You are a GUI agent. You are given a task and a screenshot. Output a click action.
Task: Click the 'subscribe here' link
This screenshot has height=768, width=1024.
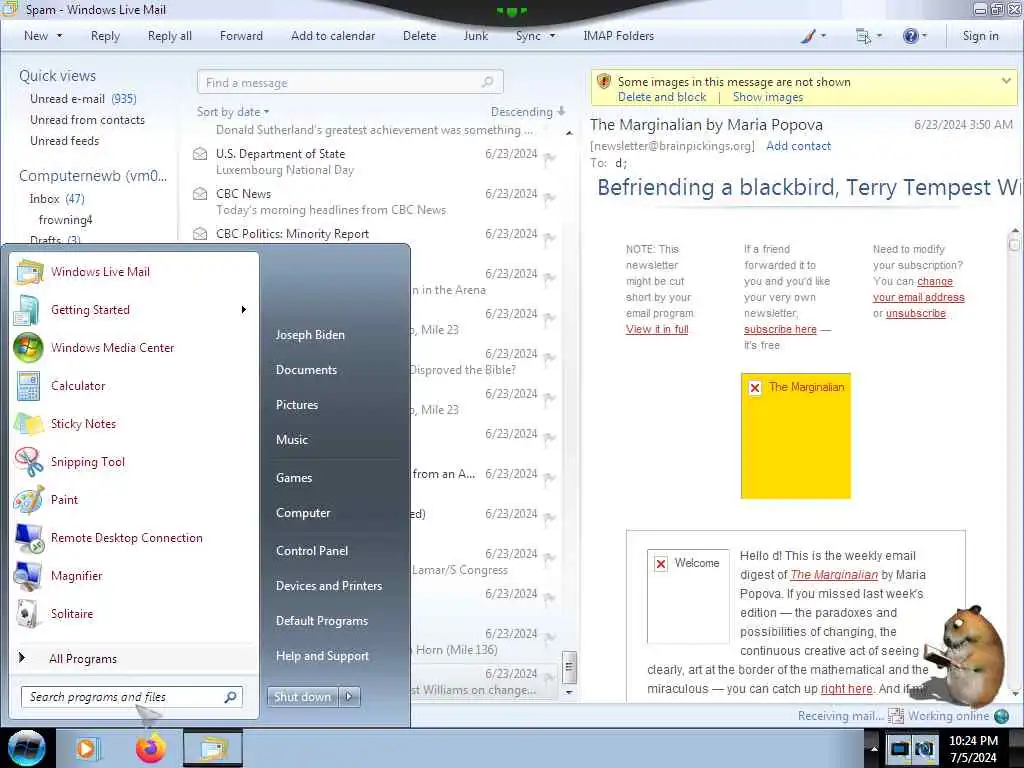click(780, 329)
